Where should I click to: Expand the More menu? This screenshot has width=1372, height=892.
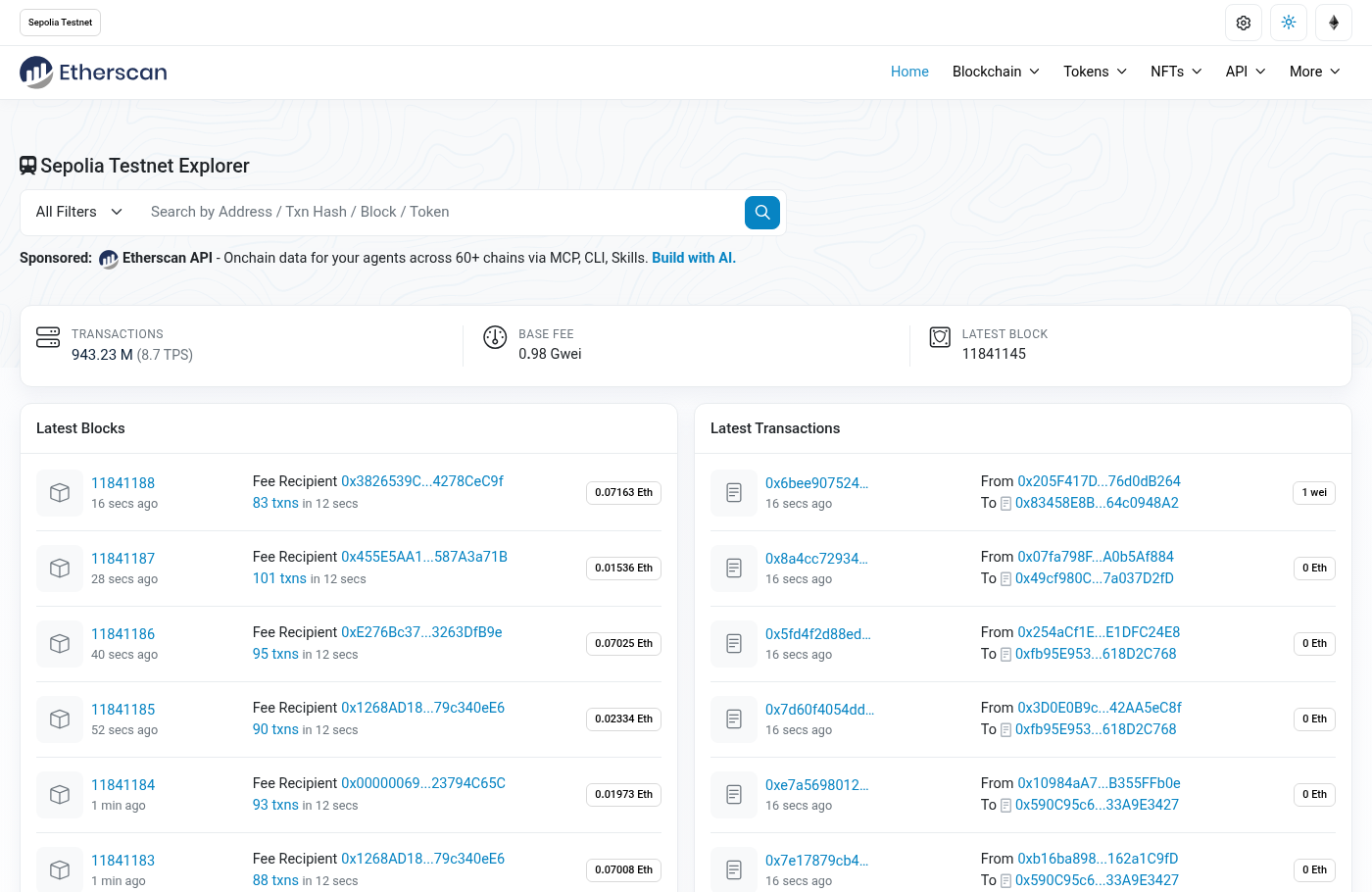tap(1315, 72)
